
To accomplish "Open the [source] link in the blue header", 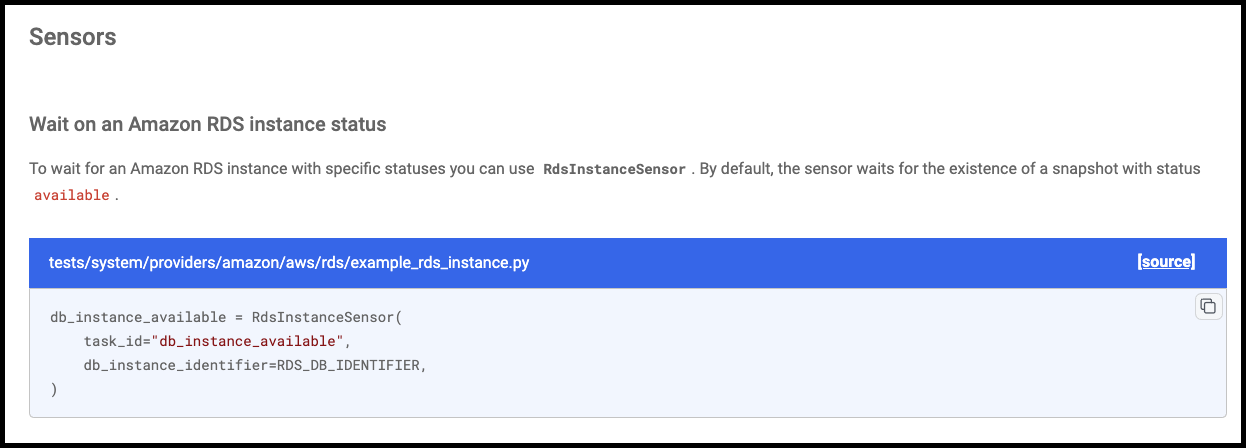I will pos(1166,262).
